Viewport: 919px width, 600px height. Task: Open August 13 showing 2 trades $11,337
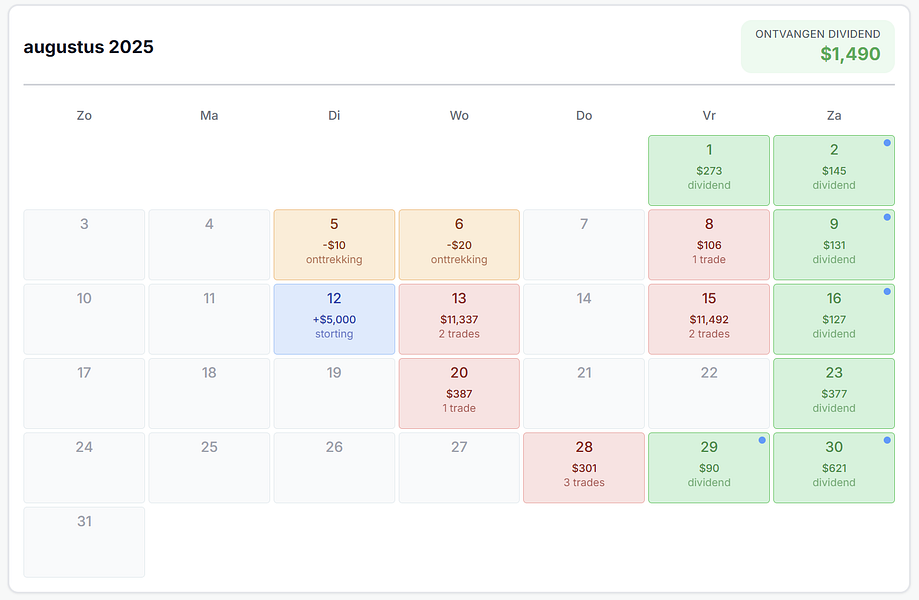click(459, 319)
